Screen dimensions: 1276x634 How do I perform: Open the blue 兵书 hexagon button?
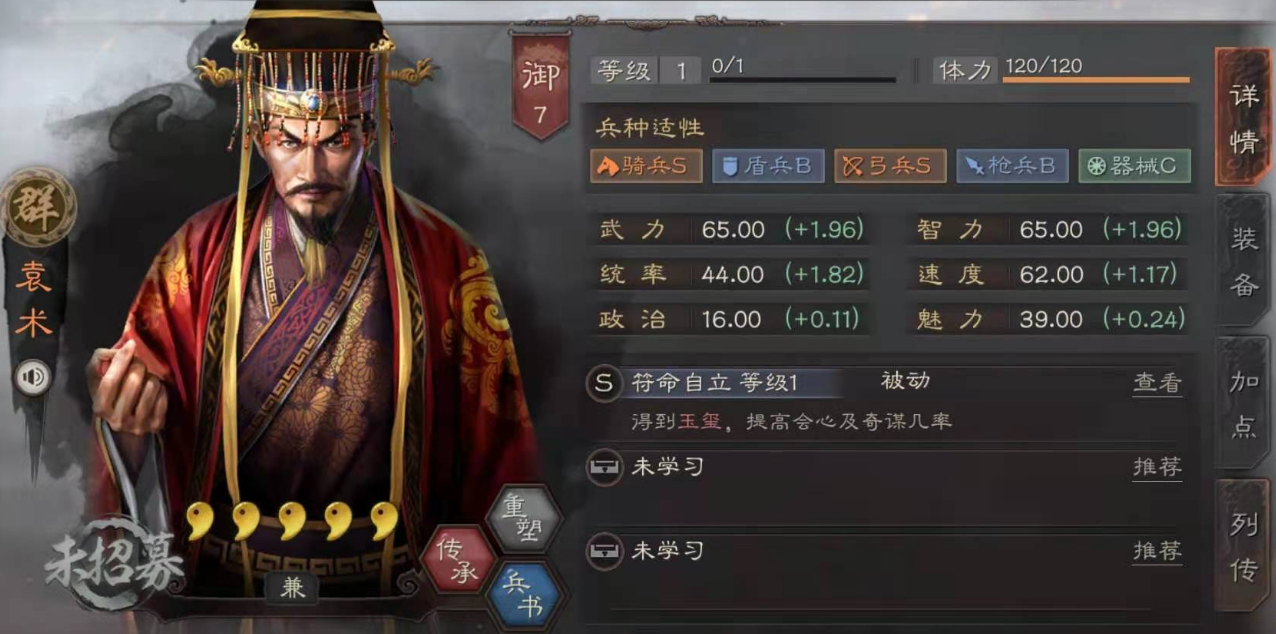[x=523, y=595]
